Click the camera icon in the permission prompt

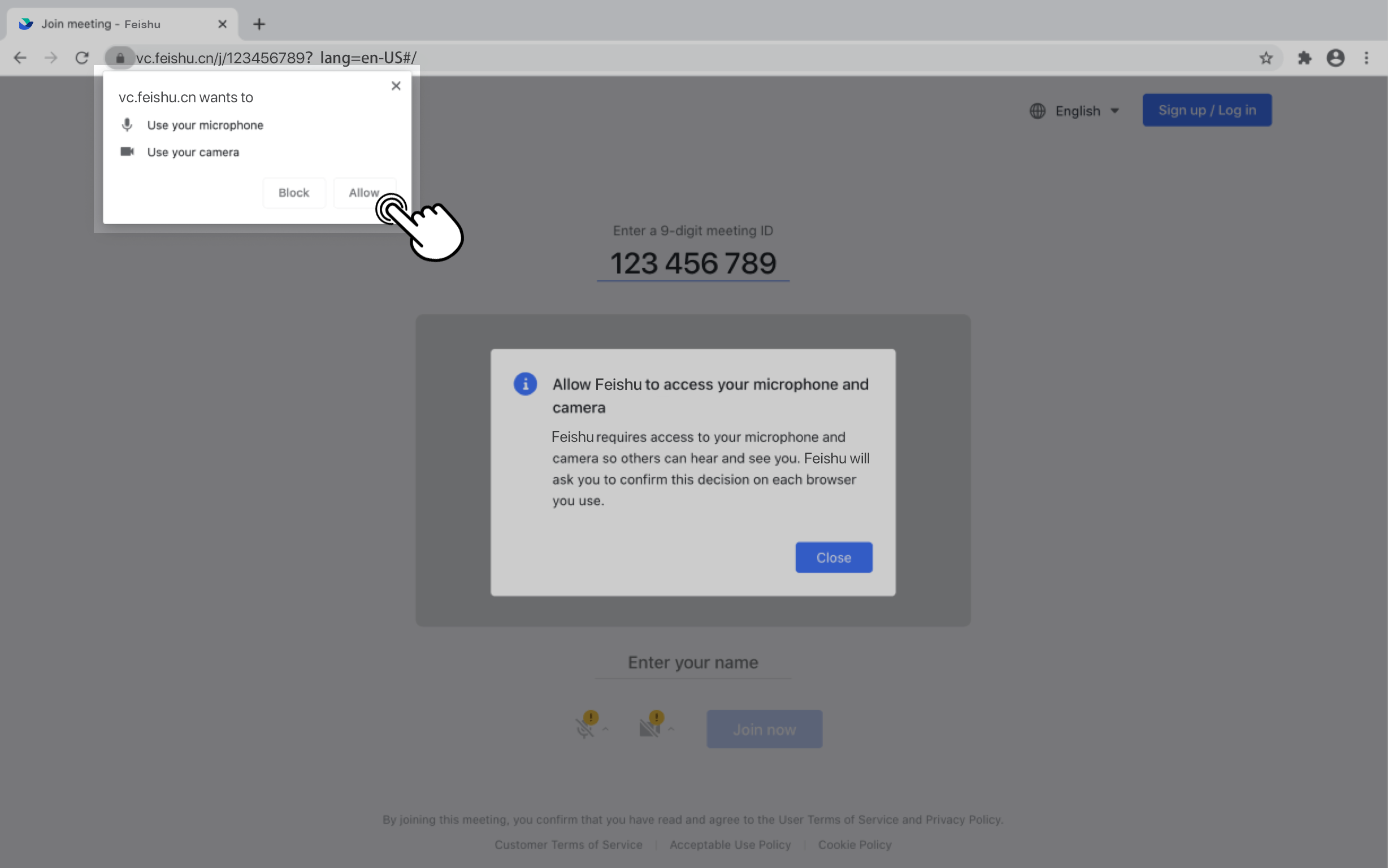coord(127,151)
